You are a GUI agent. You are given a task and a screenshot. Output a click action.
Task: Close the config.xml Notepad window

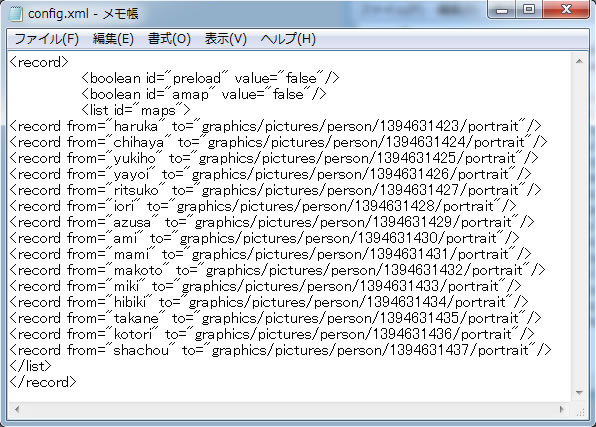point(566,10)
